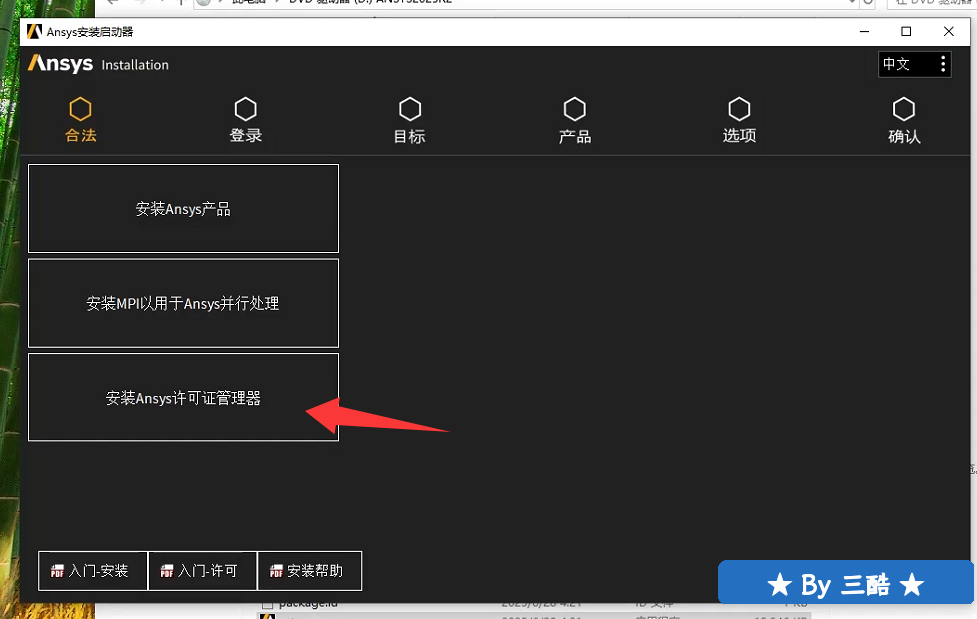Click the Ansys title bar app icon
Image resolution: width=977 pixels, height=619 pixels.
click(34, 31)
